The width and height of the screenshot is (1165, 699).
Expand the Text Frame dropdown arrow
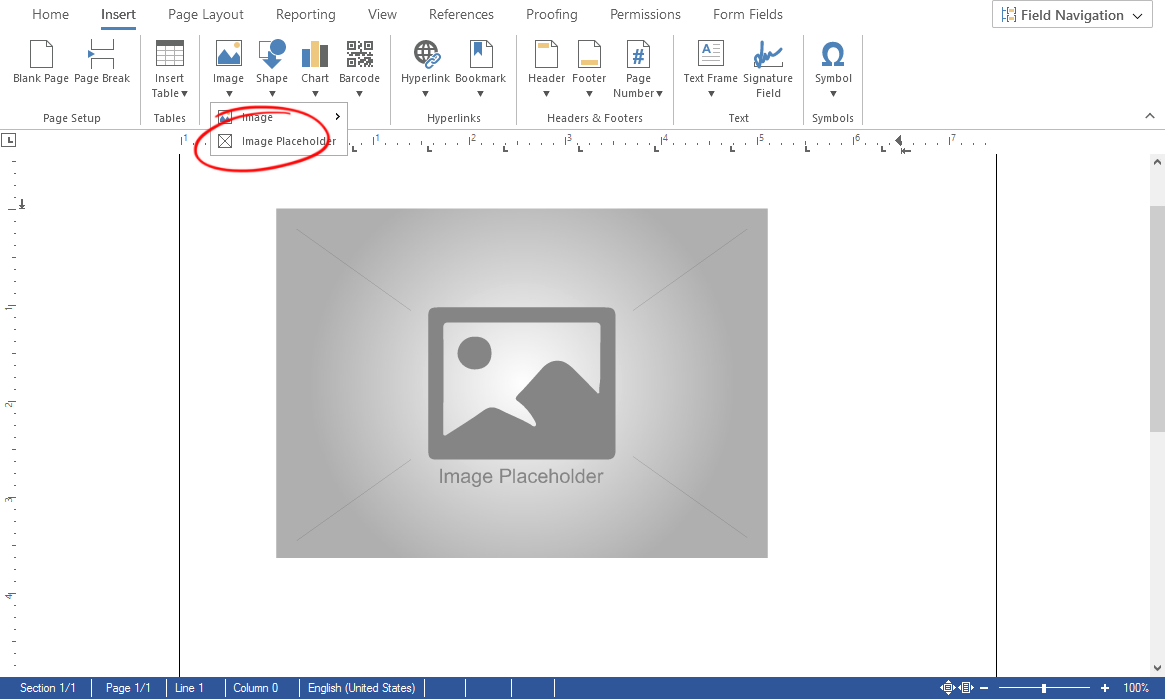[x=711, y=94]
